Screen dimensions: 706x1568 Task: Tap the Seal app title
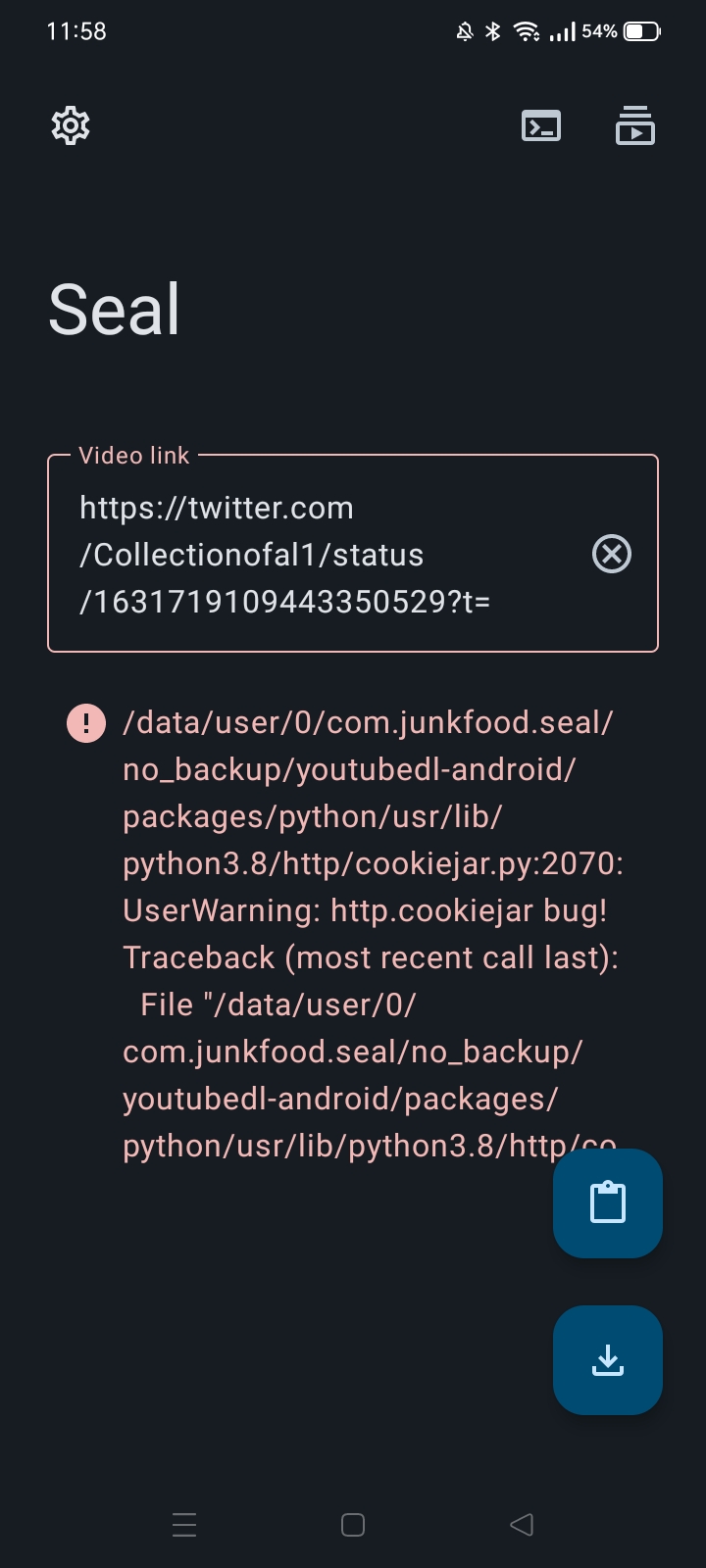coord(114,308)
